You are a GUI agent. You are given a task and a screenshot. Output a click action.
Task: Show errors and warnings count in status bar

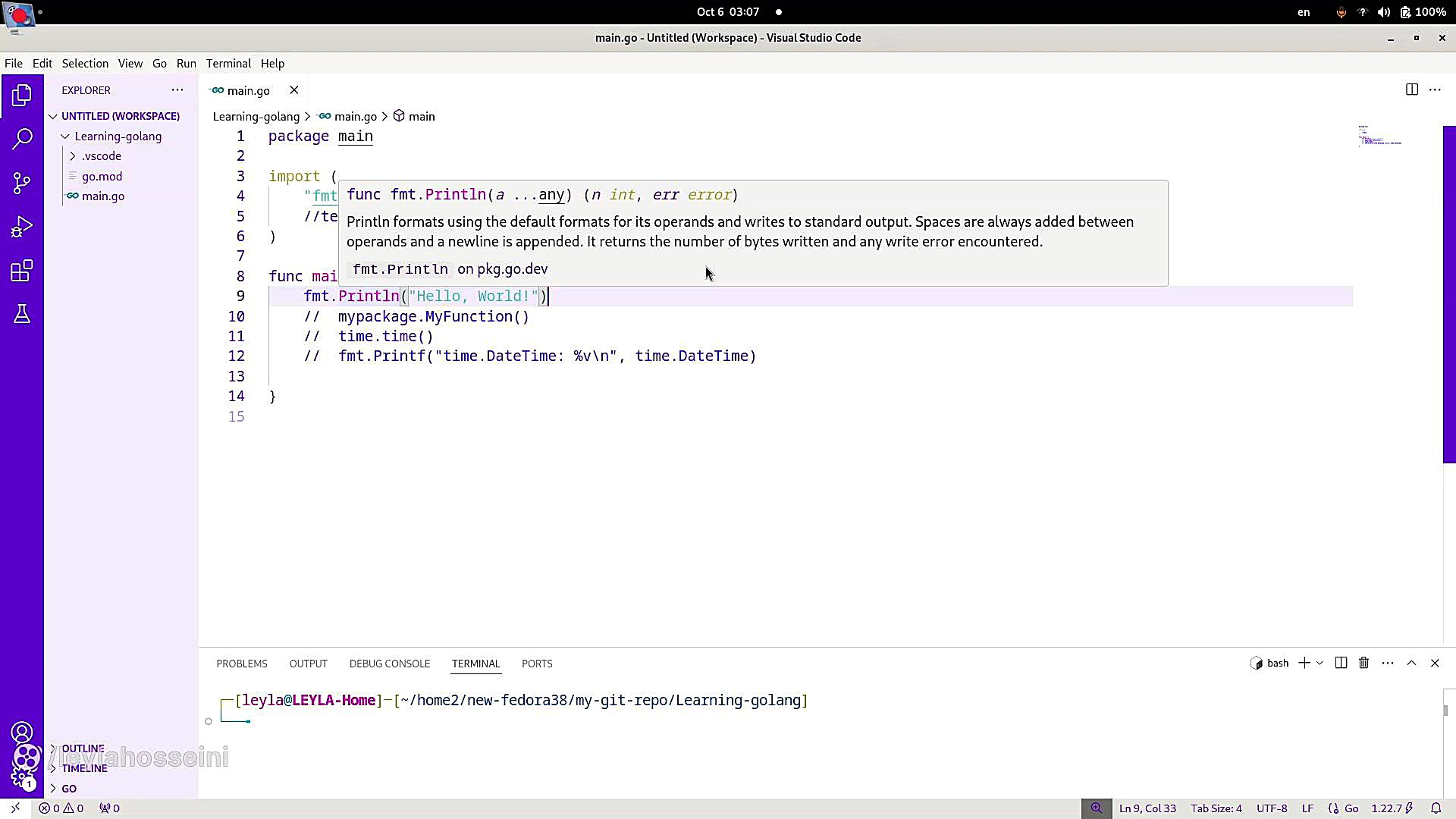(x=61, y=808)
